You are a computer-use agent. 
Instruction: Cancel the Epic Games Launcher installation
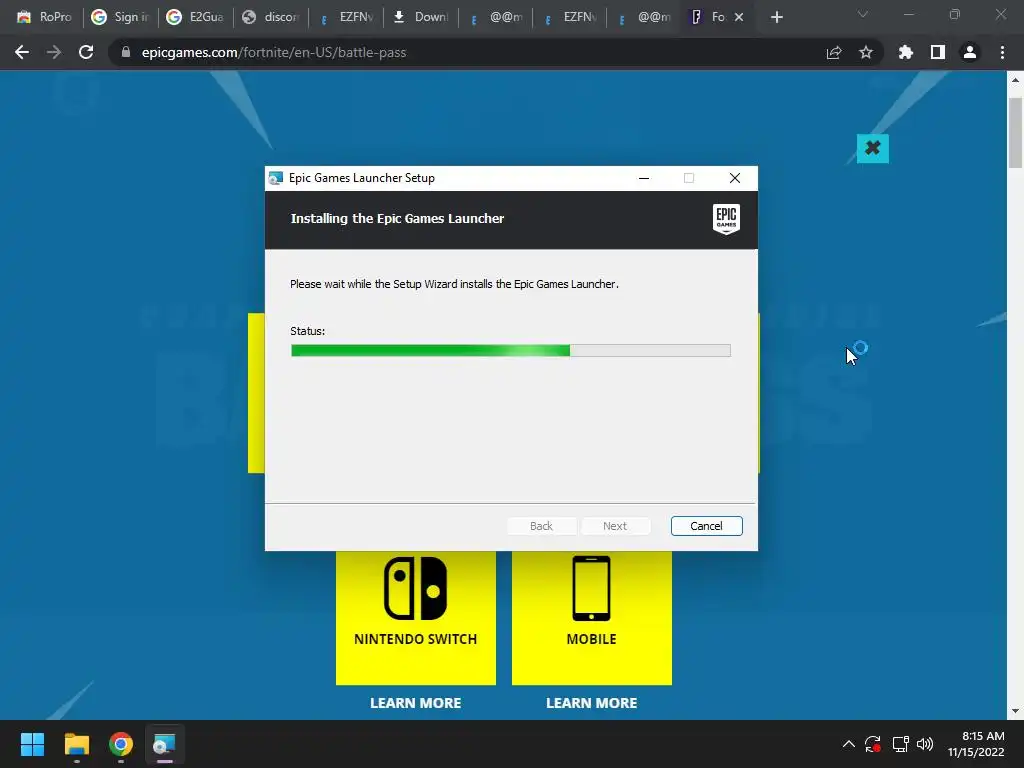706,526
